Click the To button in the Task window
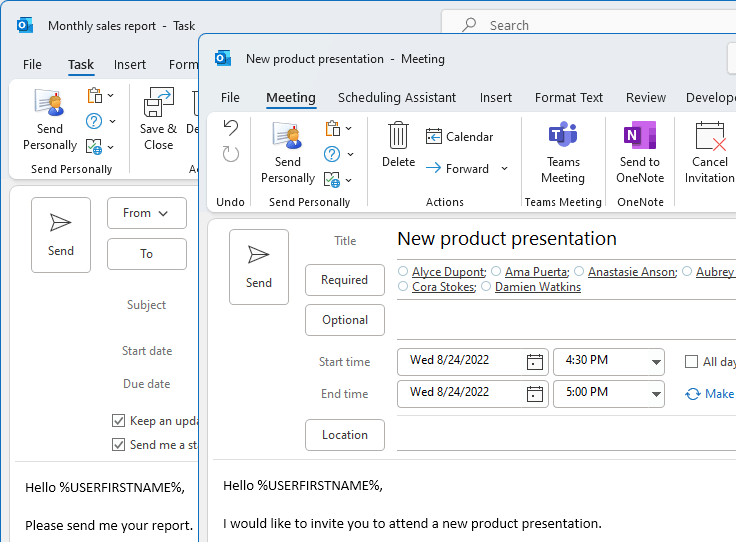This screenshot has height=542, width=736. pos(146,254)
